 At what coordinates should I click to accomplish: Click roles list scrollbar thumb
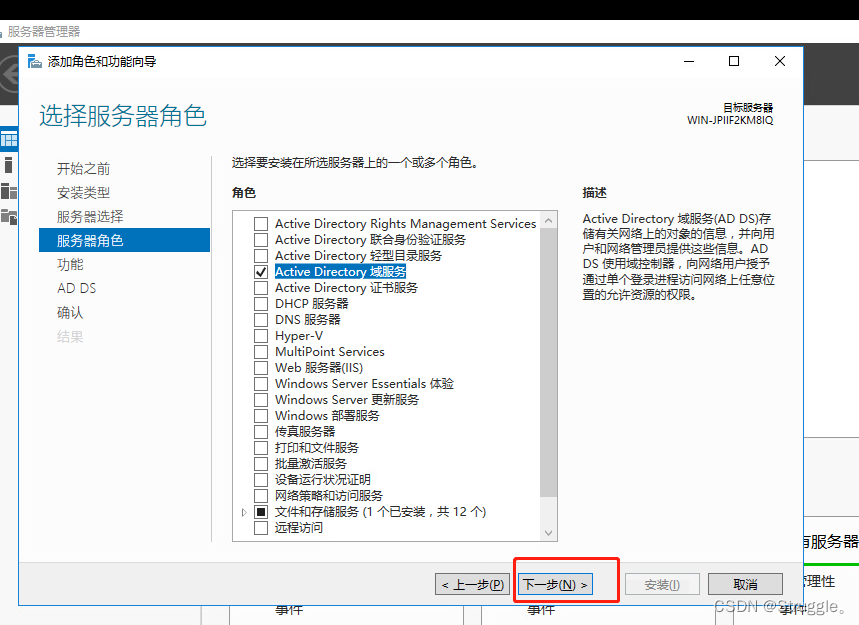tap(548, 363)
